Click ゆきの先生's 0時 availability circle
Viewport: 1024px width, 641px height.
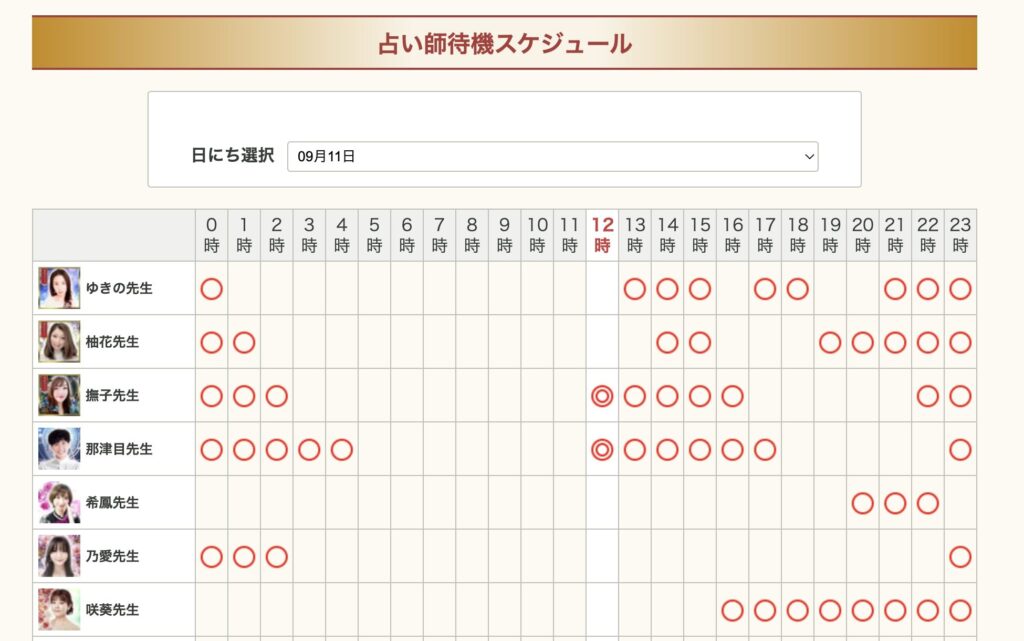tap(211, 289)
